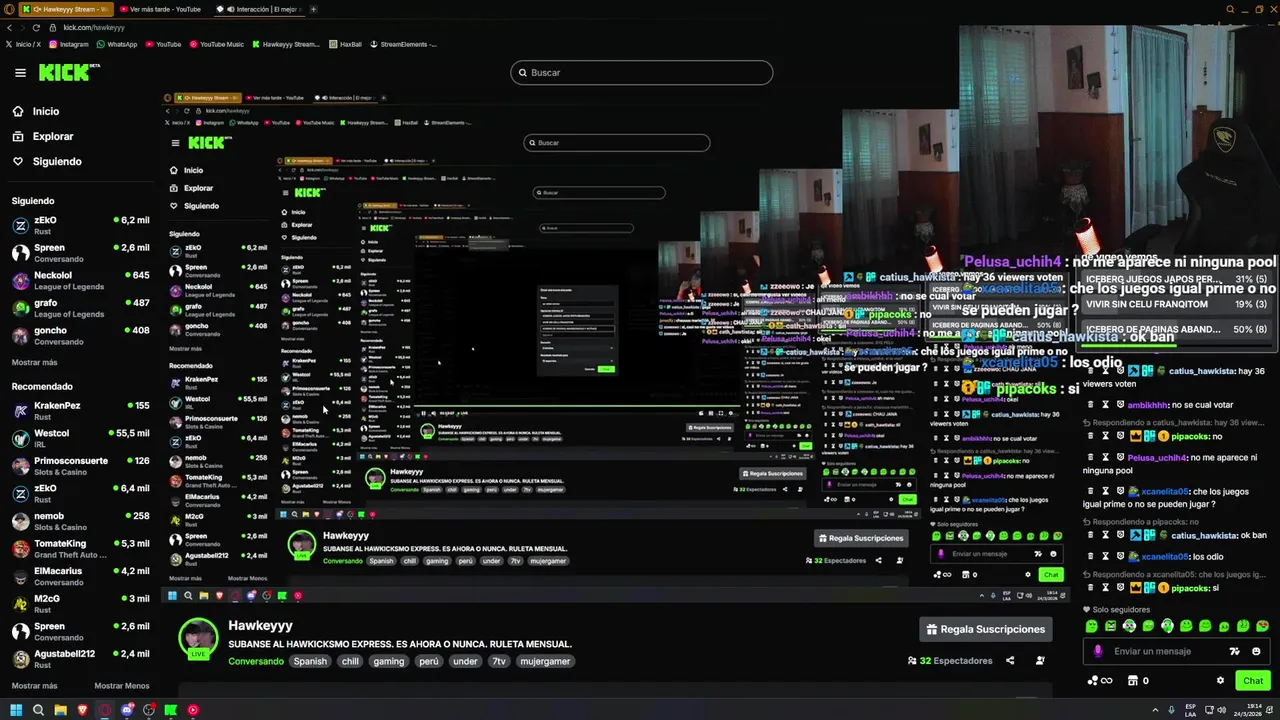Expand Mostrar más under Recomendado
This screenshot has height=720, width=1280.
[x=34, y=686]
